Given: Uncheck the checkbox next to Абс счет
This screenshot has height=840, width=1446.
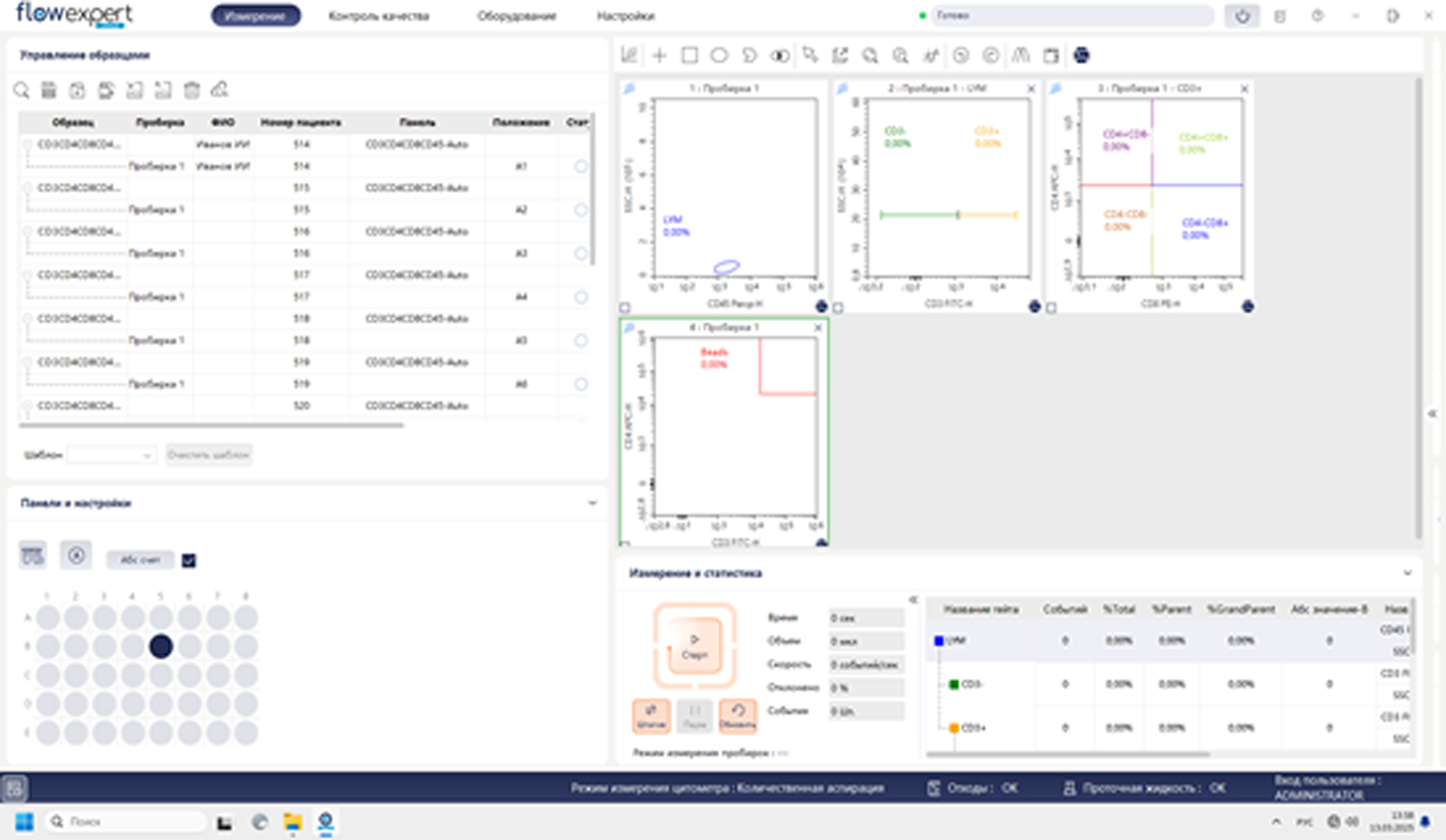Looking at the screenshot, I should click(189, 560).
